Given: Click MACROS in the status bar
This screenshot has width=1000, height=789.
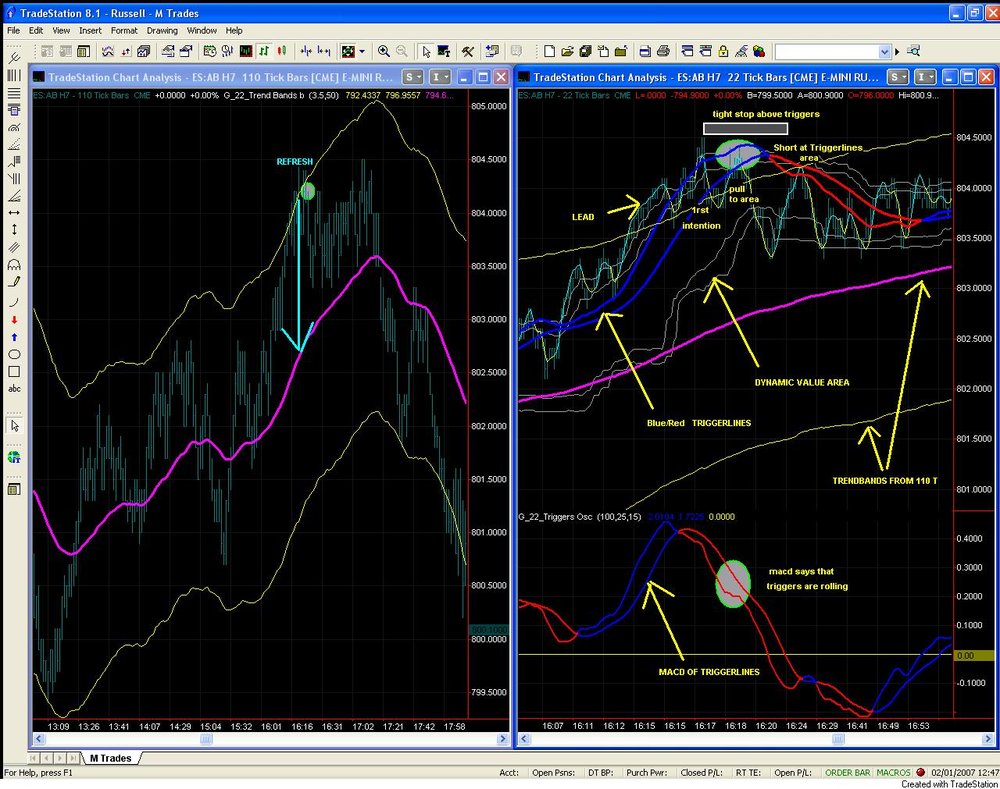Looking at the screenshot, I should pos(893,772).
